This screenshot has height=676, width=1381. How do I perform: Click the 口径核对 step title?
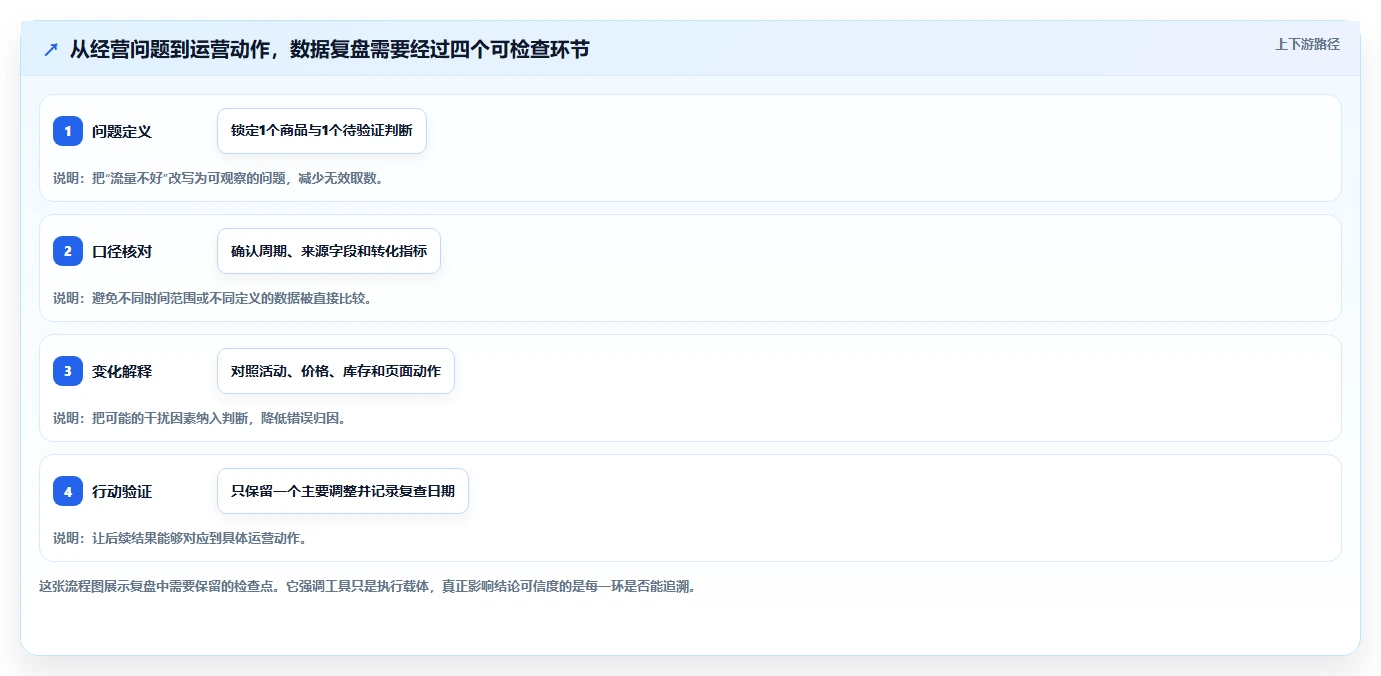[x=122, y=251]
